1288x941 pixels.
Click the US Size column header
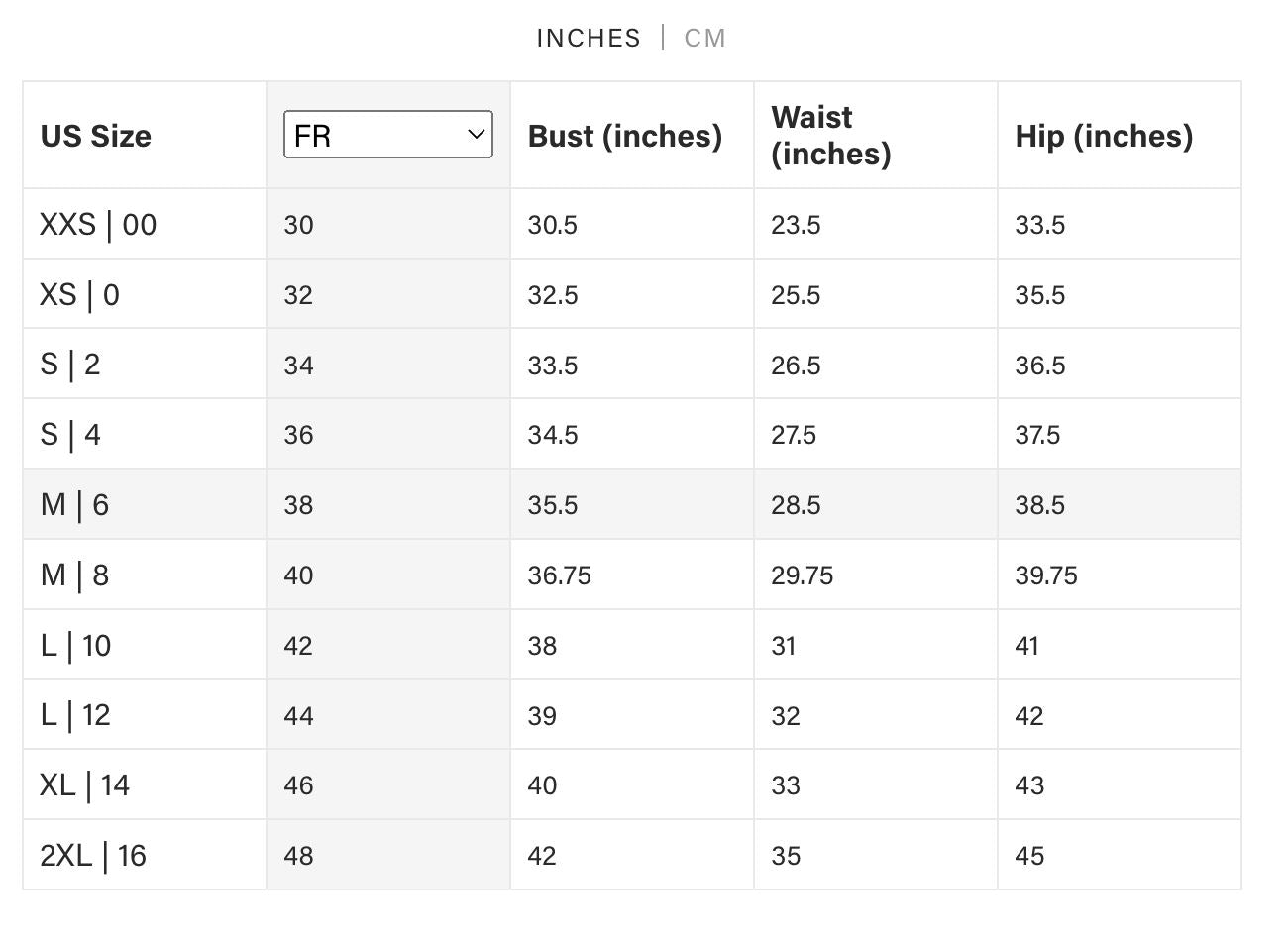96,136
